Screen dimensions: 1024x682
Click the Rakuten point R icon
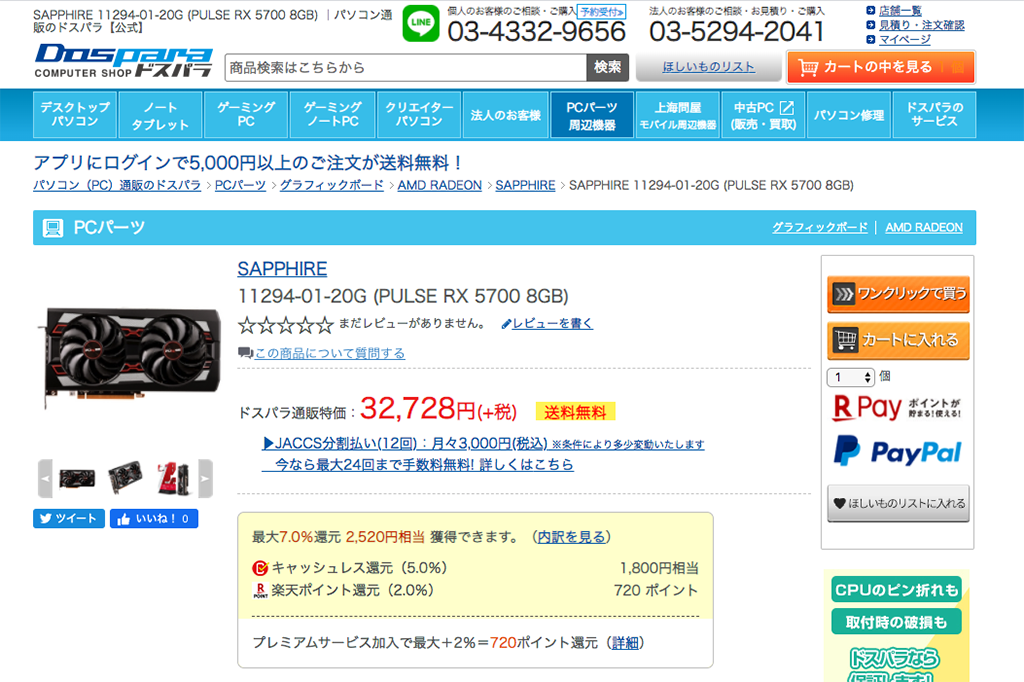click(260, 591)
